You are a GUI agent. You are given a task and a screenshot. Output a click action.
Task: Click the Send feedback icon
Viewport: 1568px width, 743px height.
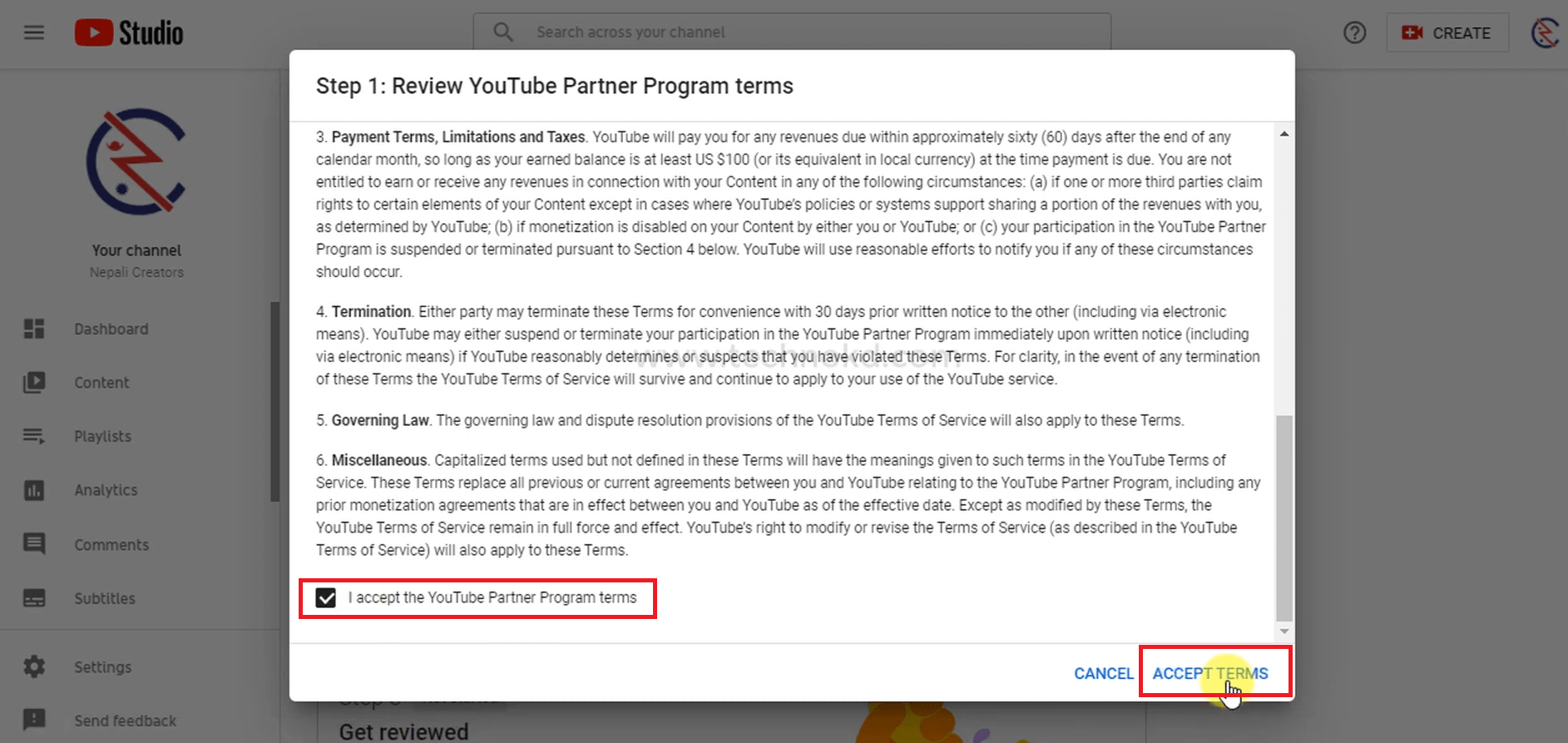click(x=34, y=720)
